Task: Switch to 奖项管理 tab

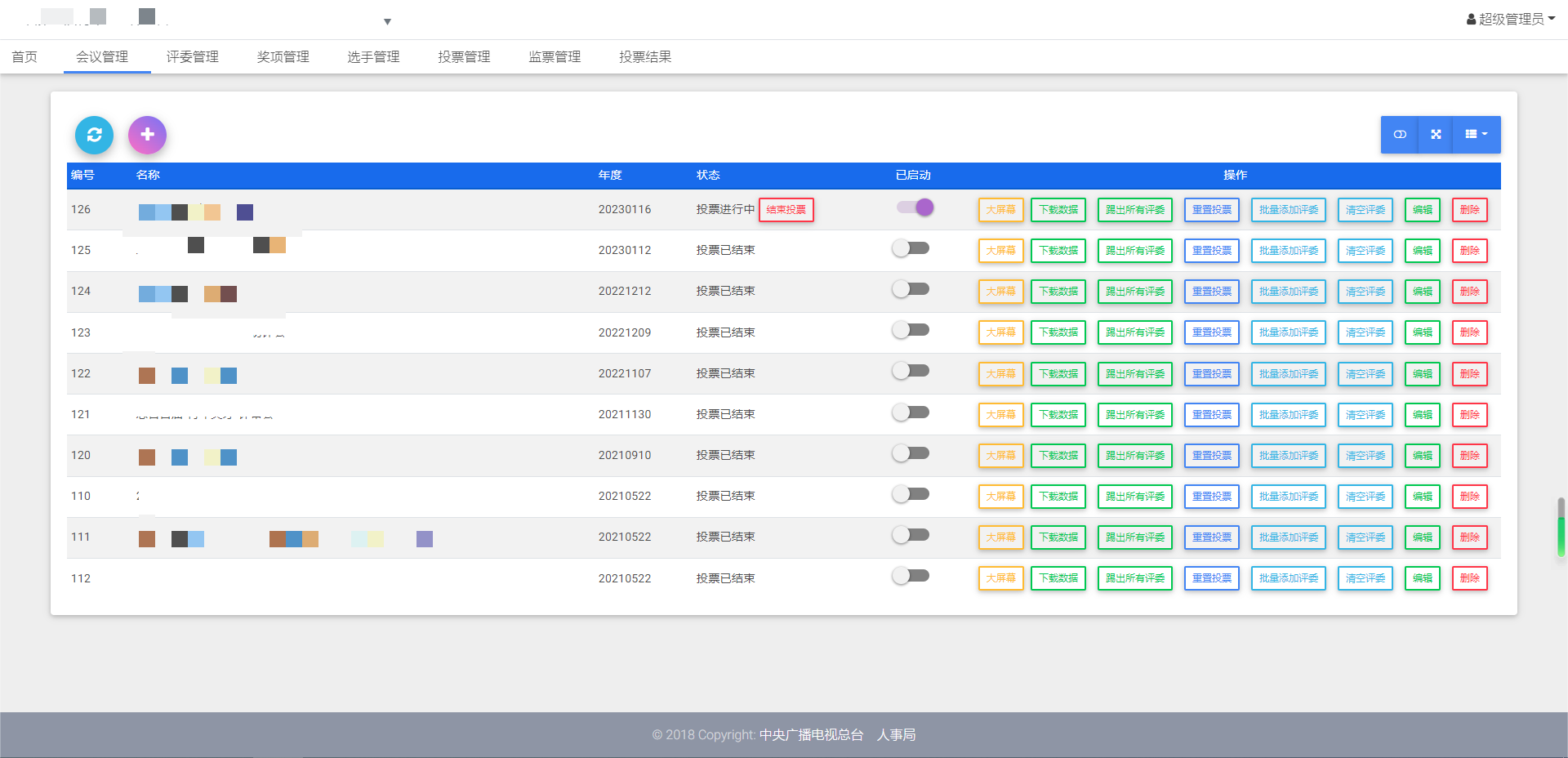Action: coord(283,56)
